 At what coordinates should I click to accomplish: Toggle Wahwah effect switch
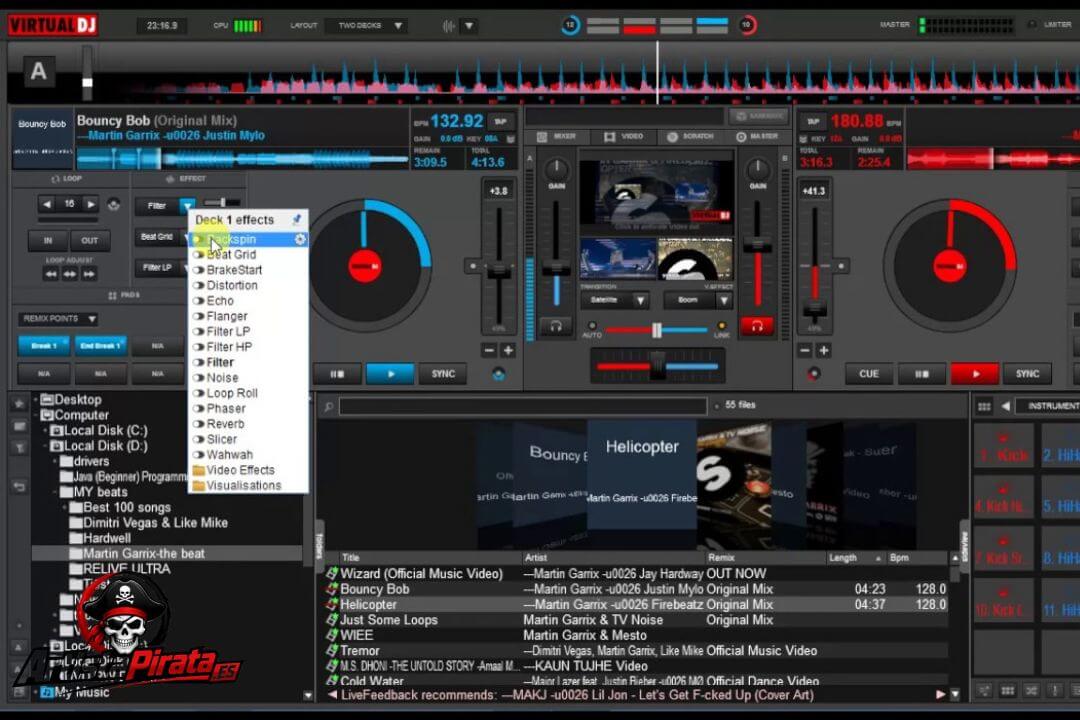click(x=198, y=455)
